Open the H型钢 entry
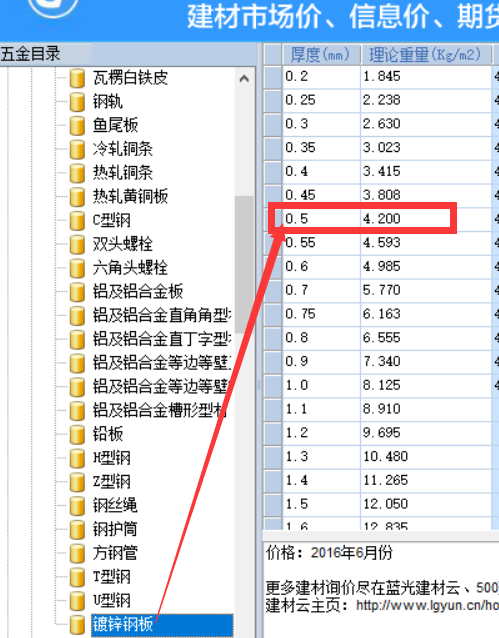 click(112, 458)
